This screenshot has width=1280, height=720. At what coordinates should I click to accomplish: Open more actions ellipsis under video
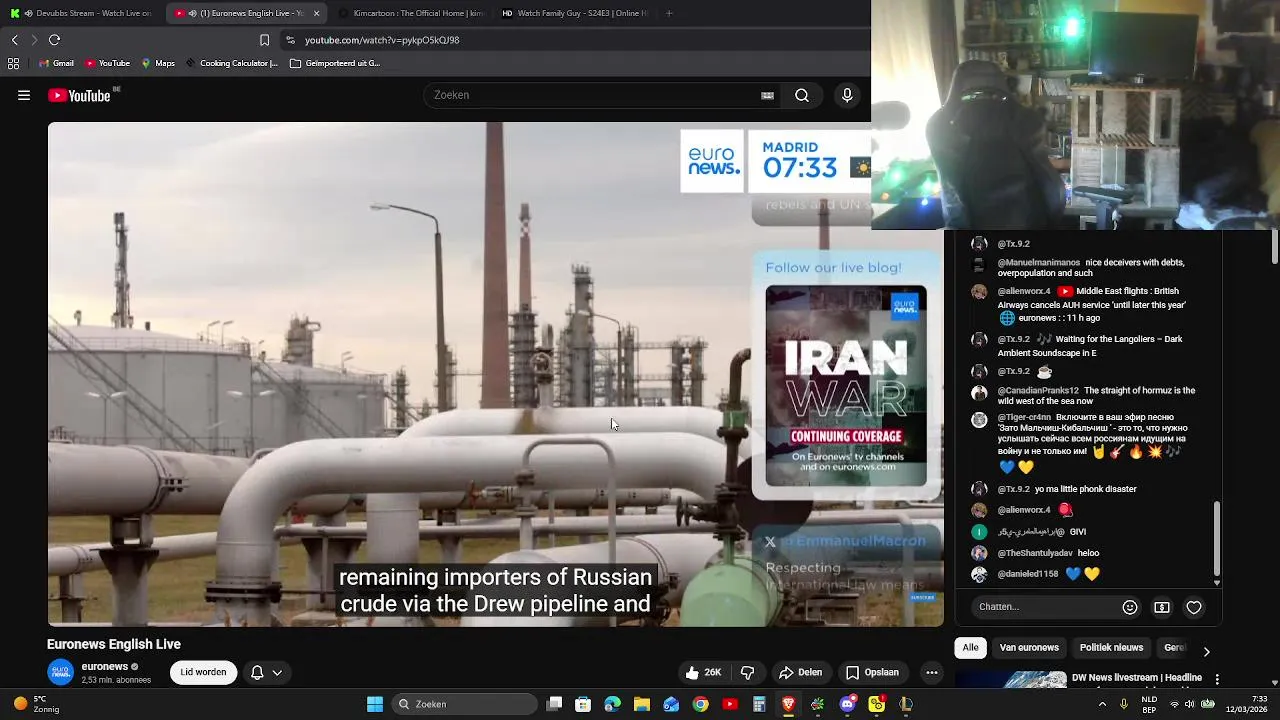932,672
